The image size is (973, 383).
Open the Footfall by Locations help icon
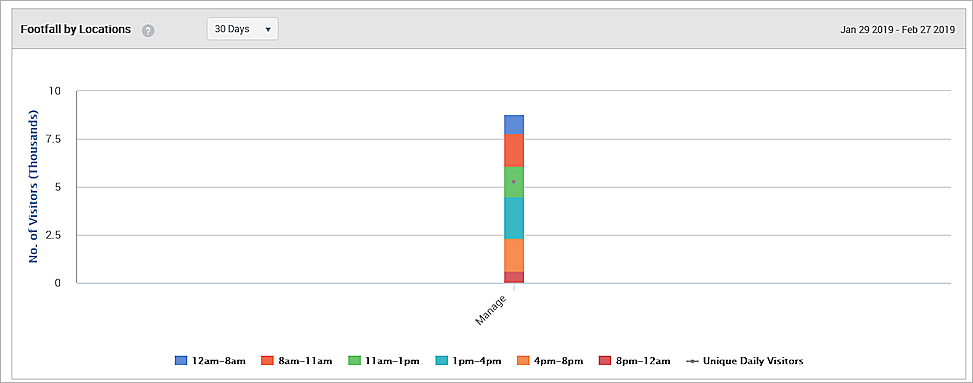click(x=148, y=30)
